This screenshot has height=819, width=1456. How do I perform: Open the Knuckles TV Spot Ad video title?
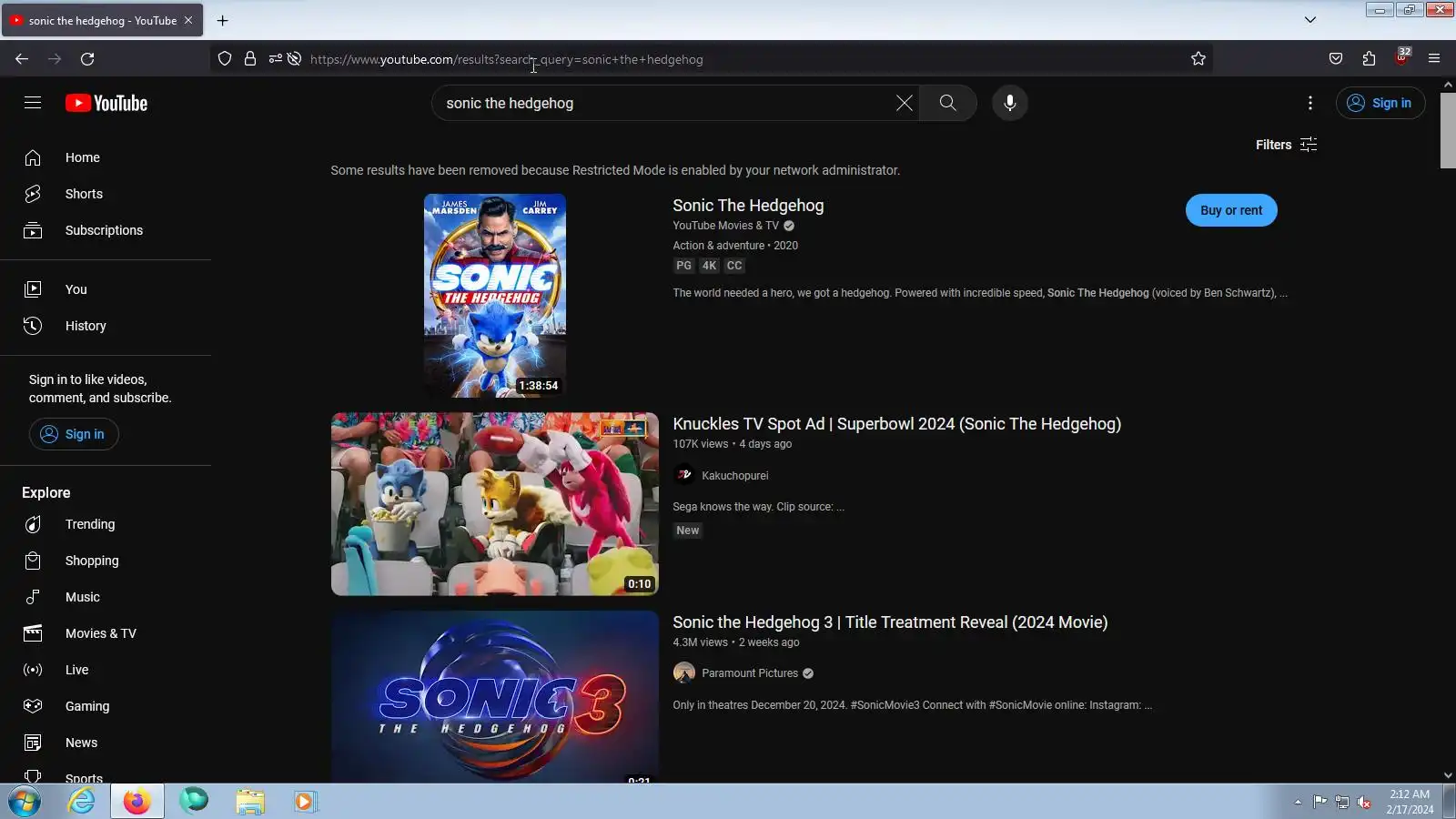click(x=896, y=424)
